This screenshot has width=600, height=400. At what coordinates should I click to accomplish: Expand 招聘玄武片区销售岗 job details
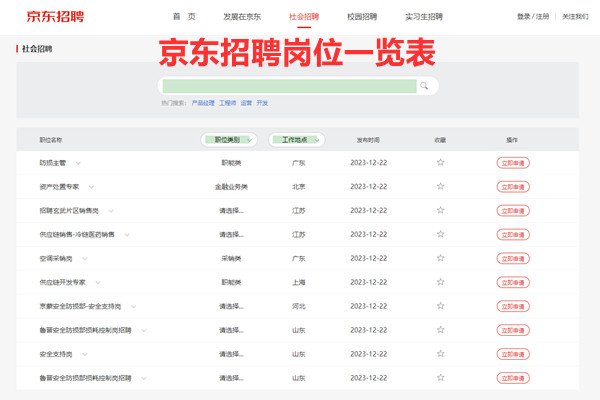[x=111, y=211]
